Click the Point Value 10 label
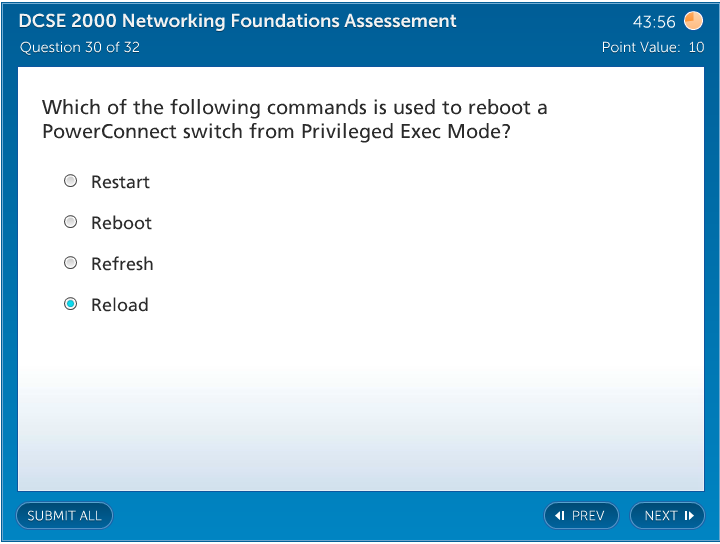This screenshot has width=720, height=544. (652, 47)
